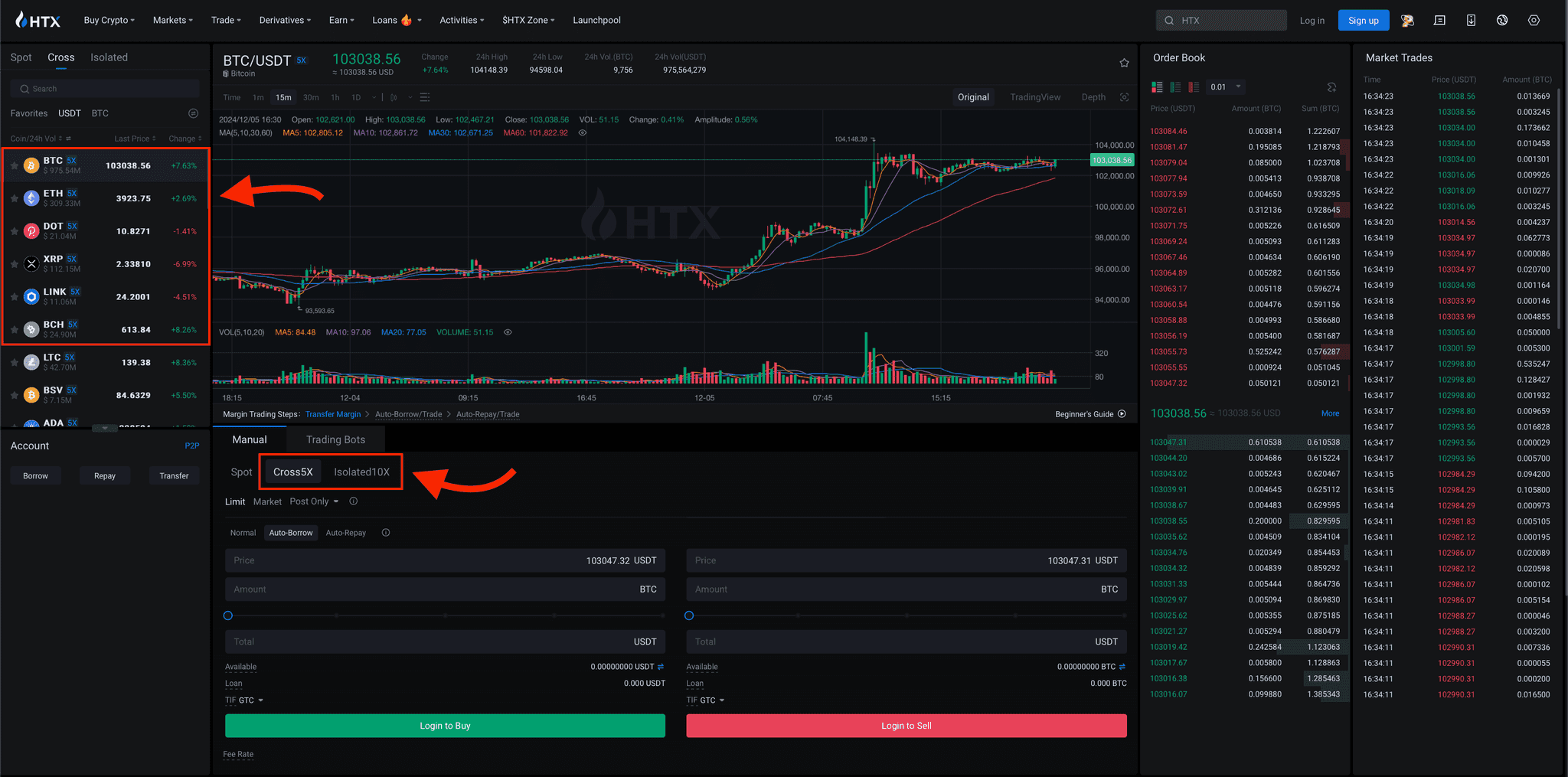Expand chart to fullscreen
This screenshot has height=777, width=1568.
click(x=1124, y=97)
